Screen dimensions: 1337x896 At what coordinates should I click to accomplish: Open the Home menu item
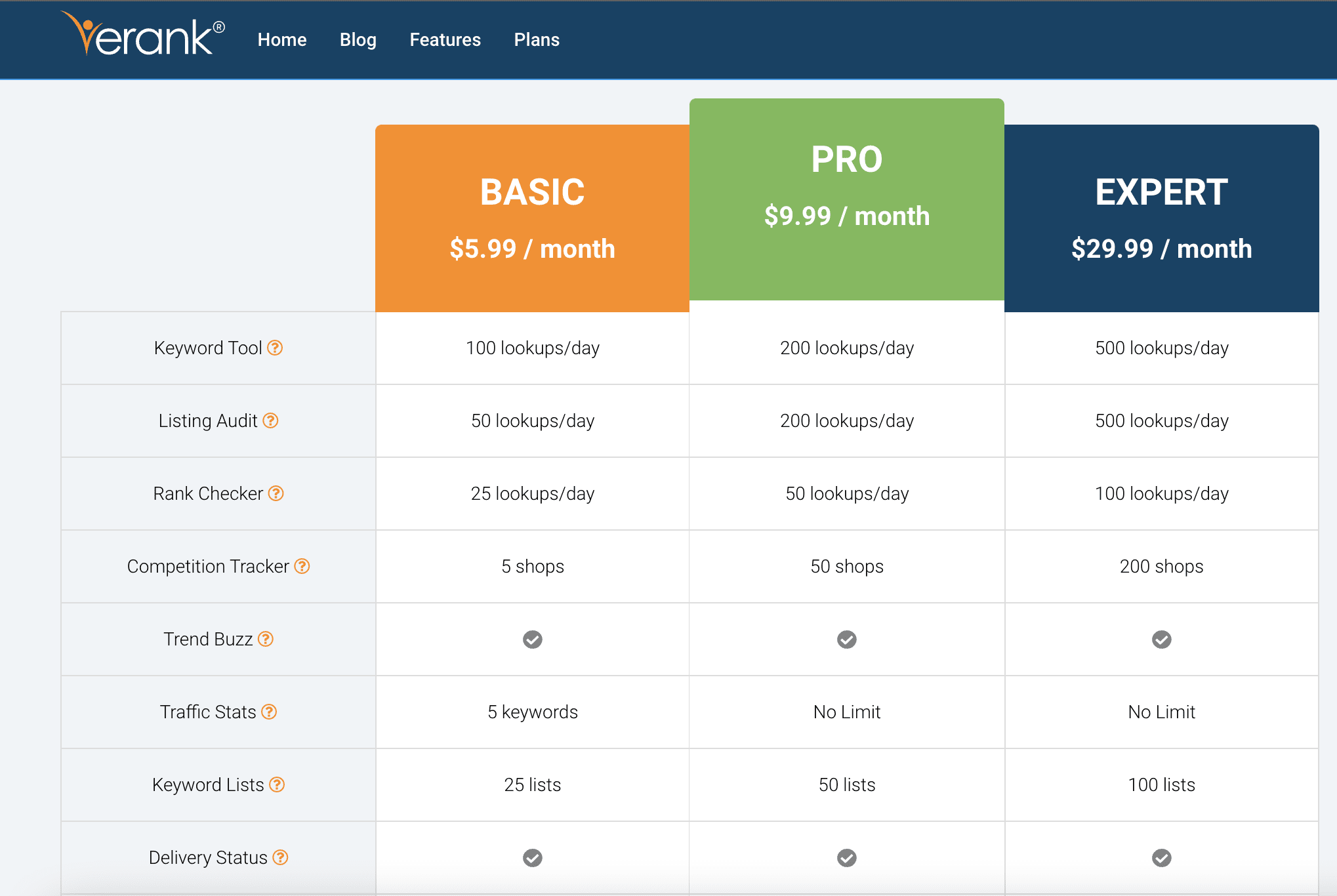pos(282,40)
